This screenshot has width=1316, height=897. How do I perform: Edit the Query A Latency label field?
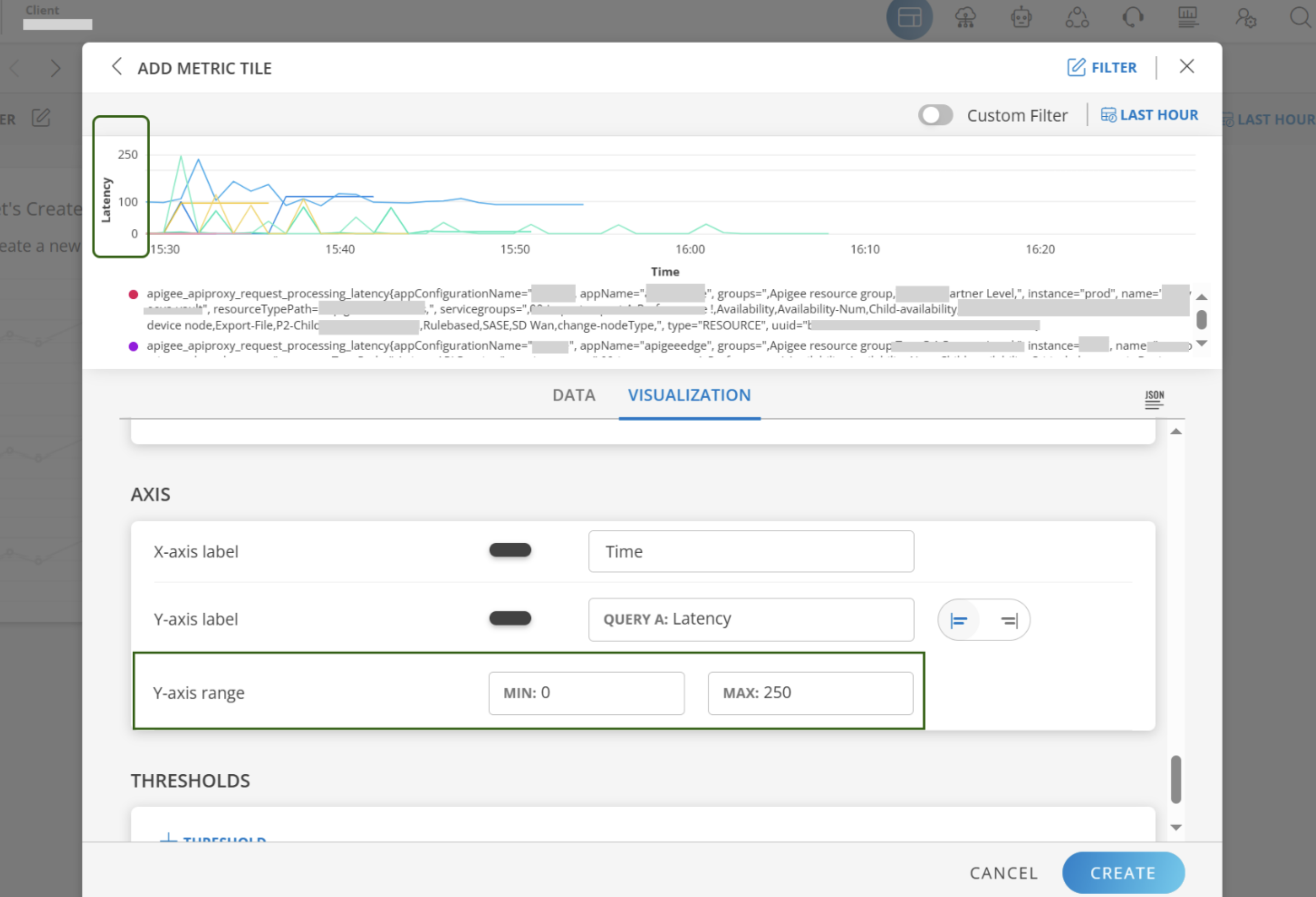point(751,620)
